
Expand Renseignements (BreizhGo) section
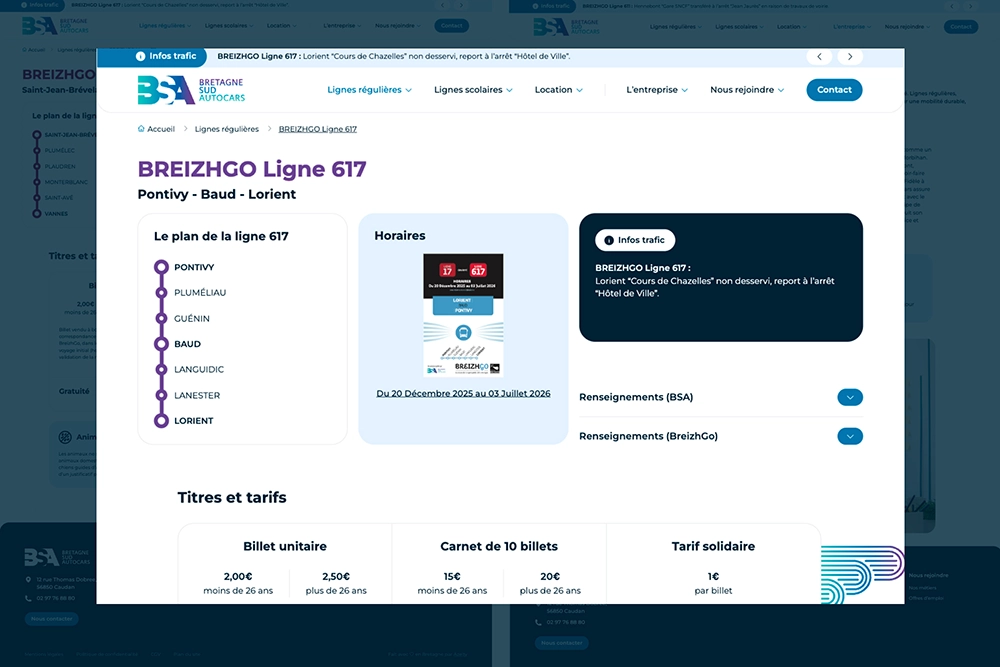tap(849, 436)
